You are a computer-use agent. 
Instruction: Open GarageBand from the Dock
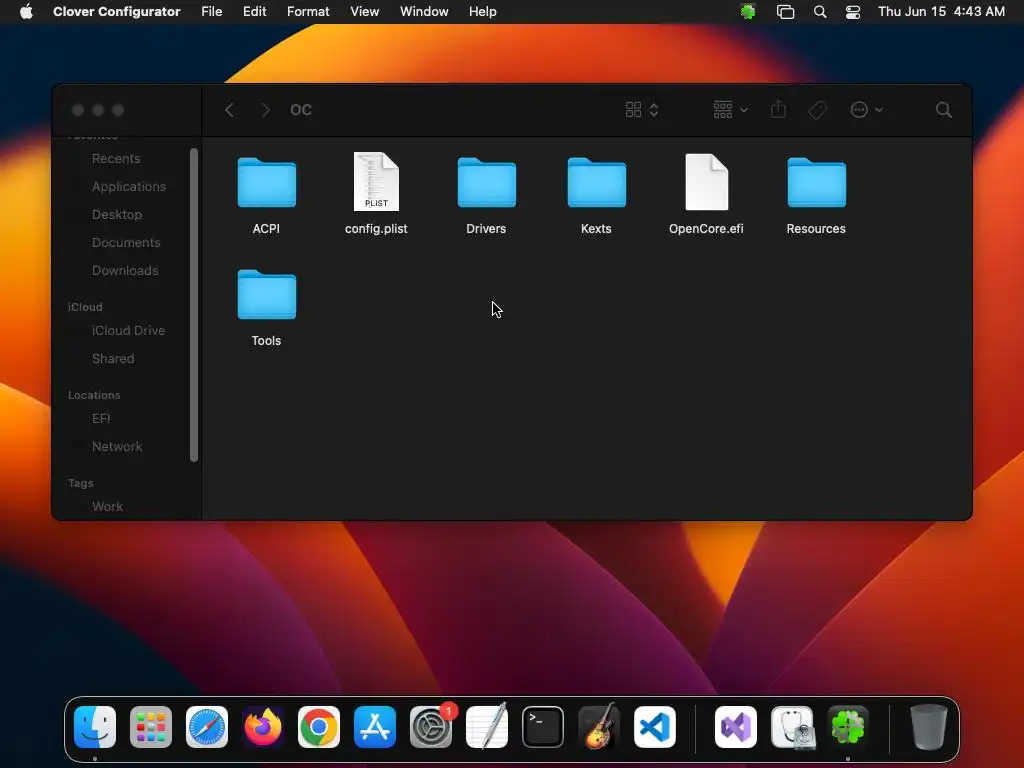click(x=599, y=727)
